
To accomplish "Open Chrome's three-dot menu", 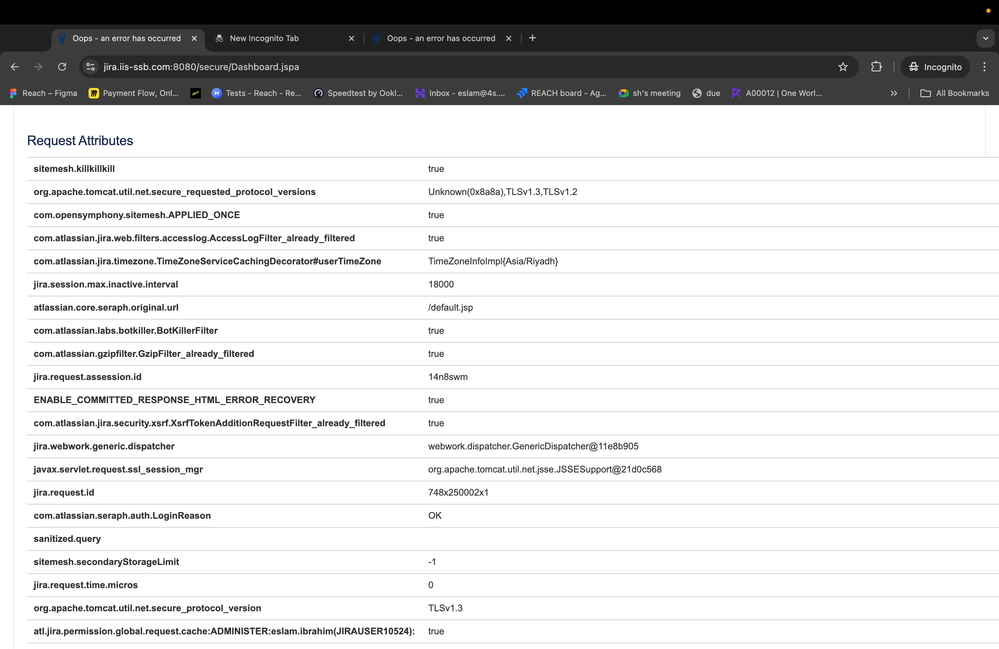I will (984, 67).
